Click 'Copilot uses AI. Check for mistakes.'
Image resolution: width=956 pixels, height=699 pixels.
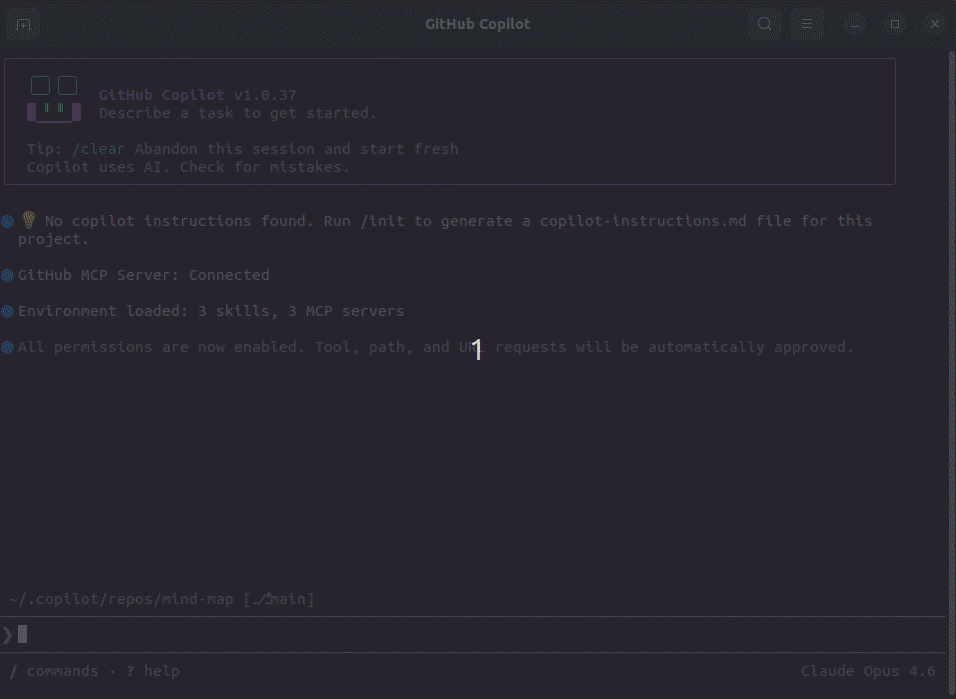[x=188, y=167]
